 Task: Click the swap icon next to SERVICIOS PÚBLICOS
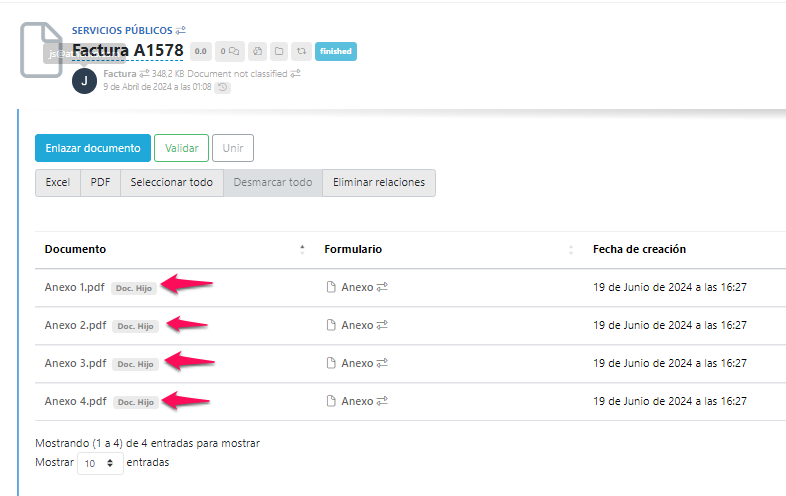181,31
